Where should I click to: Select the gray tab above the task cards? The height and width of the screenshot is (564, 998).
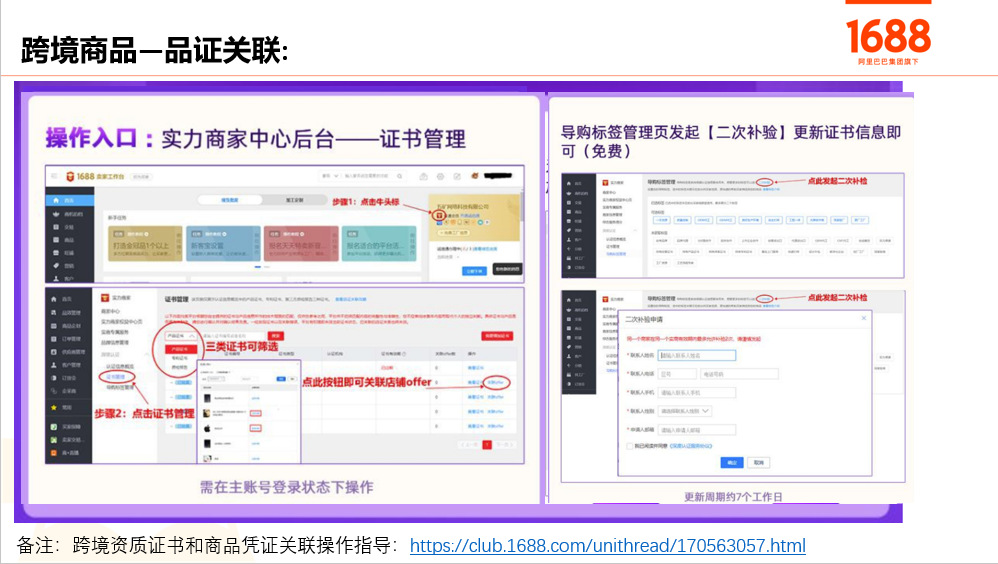tap(294, 200)
